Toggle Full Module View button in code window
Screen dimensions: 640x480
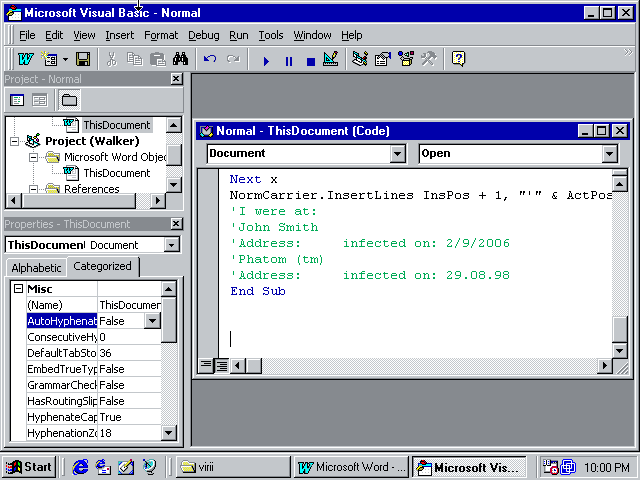(221, 365)
